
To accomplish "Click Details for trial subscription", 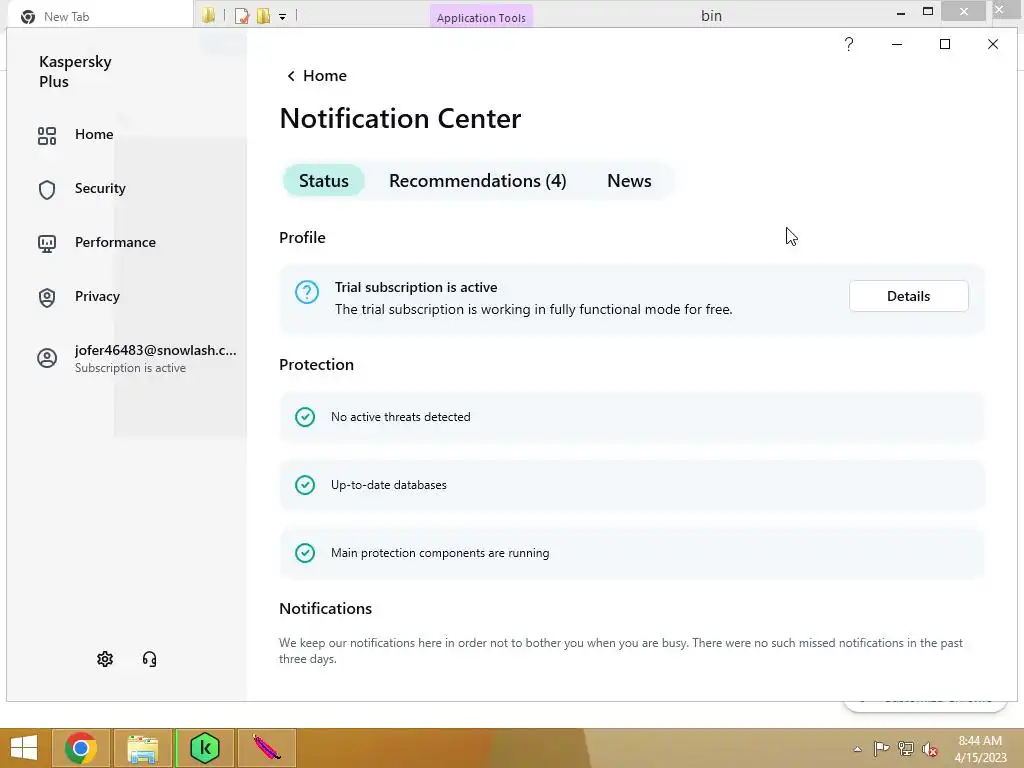I will click(908, 296).
